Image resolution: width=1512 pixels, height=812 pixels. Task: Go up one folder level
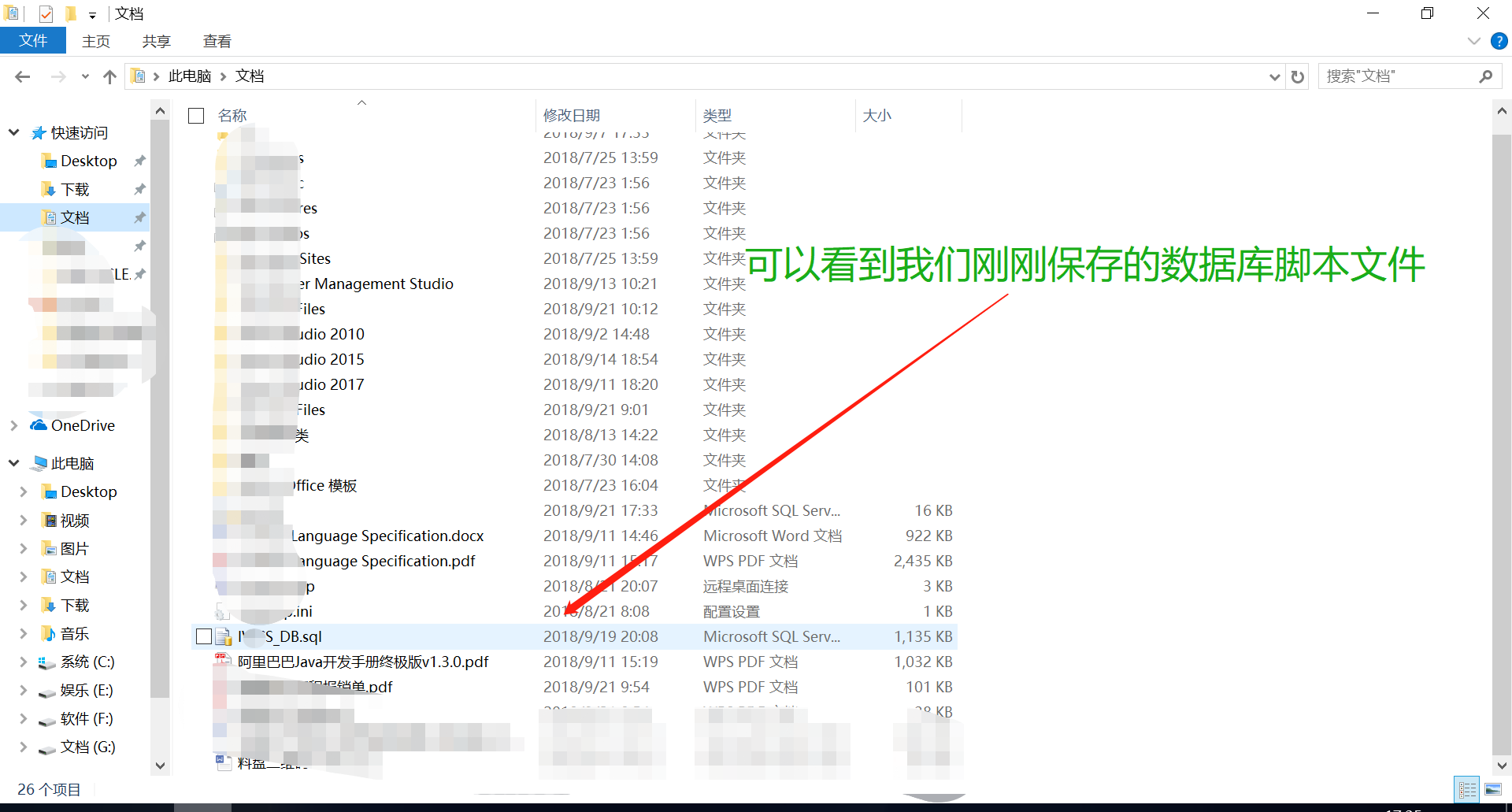click(109, 76)
